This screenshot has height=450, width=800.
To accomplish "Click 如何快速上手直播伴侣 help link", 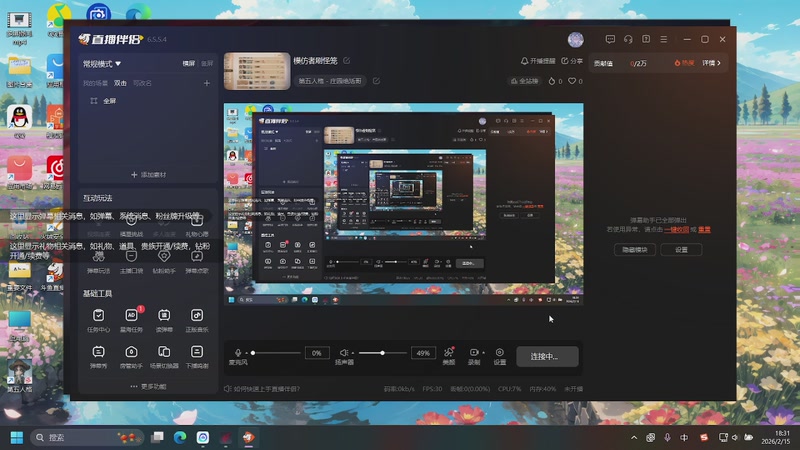I will pyautogui.click(x=262, y=389).
